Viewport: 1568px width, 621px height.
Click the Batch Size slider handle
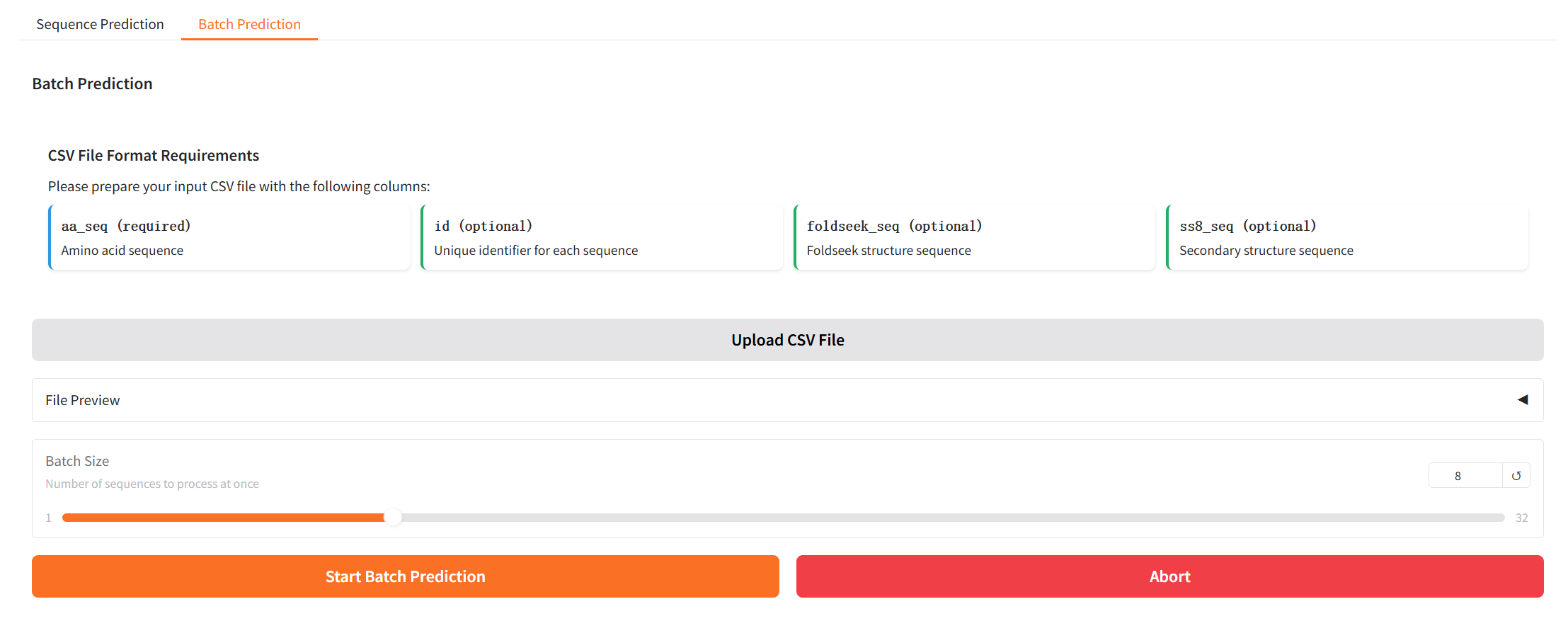[393, 518]
